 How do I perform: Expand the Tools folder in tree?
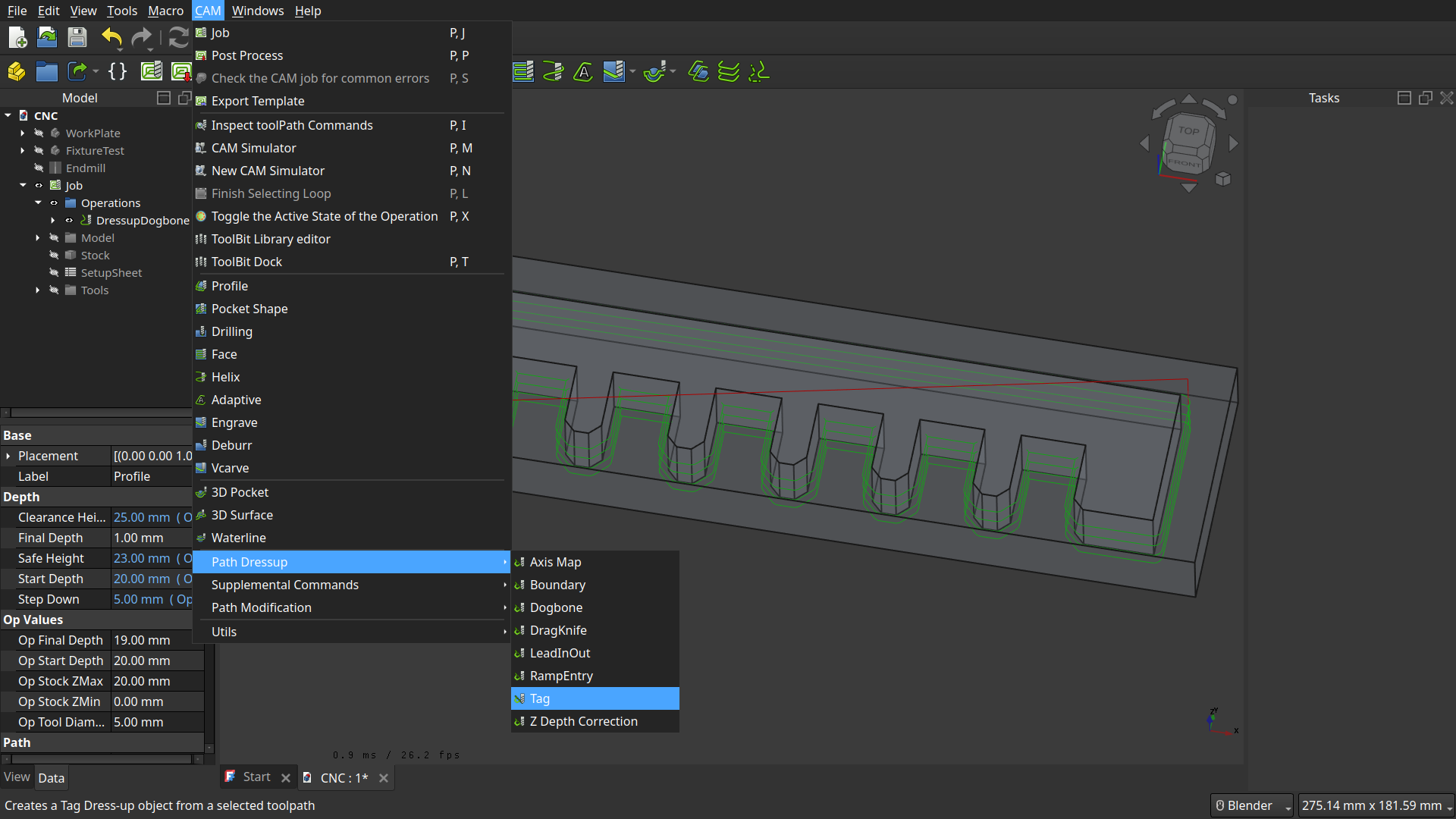(x=38, y=290)
